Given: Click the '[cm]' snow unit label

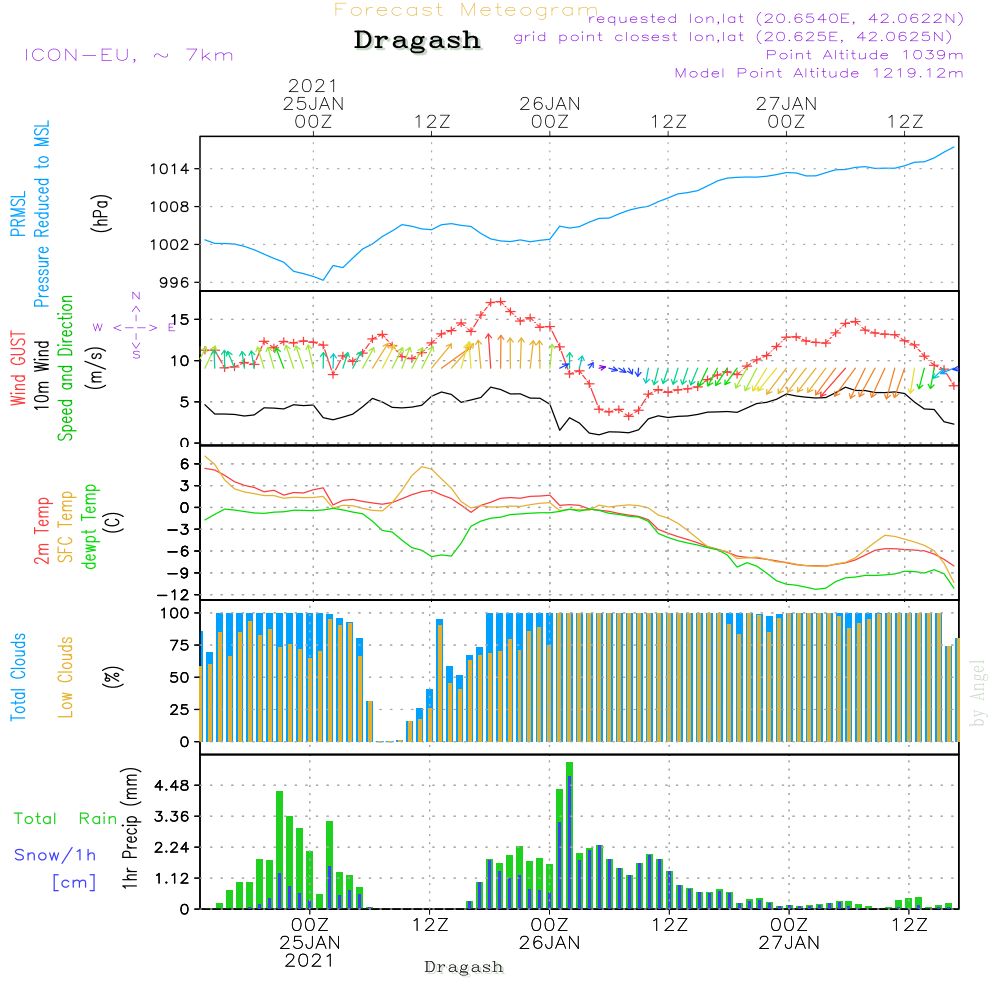Looking at the screenshot, I should (x=74, y=882).
